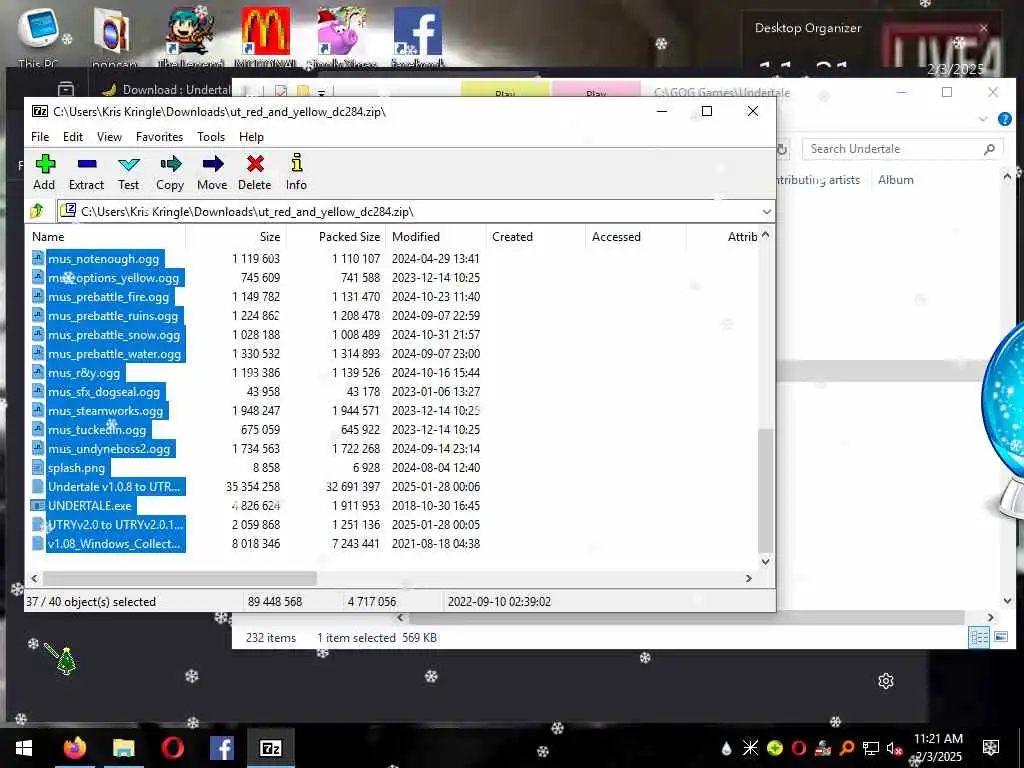Sort by the Modified column header

click(x=416, y=236)
